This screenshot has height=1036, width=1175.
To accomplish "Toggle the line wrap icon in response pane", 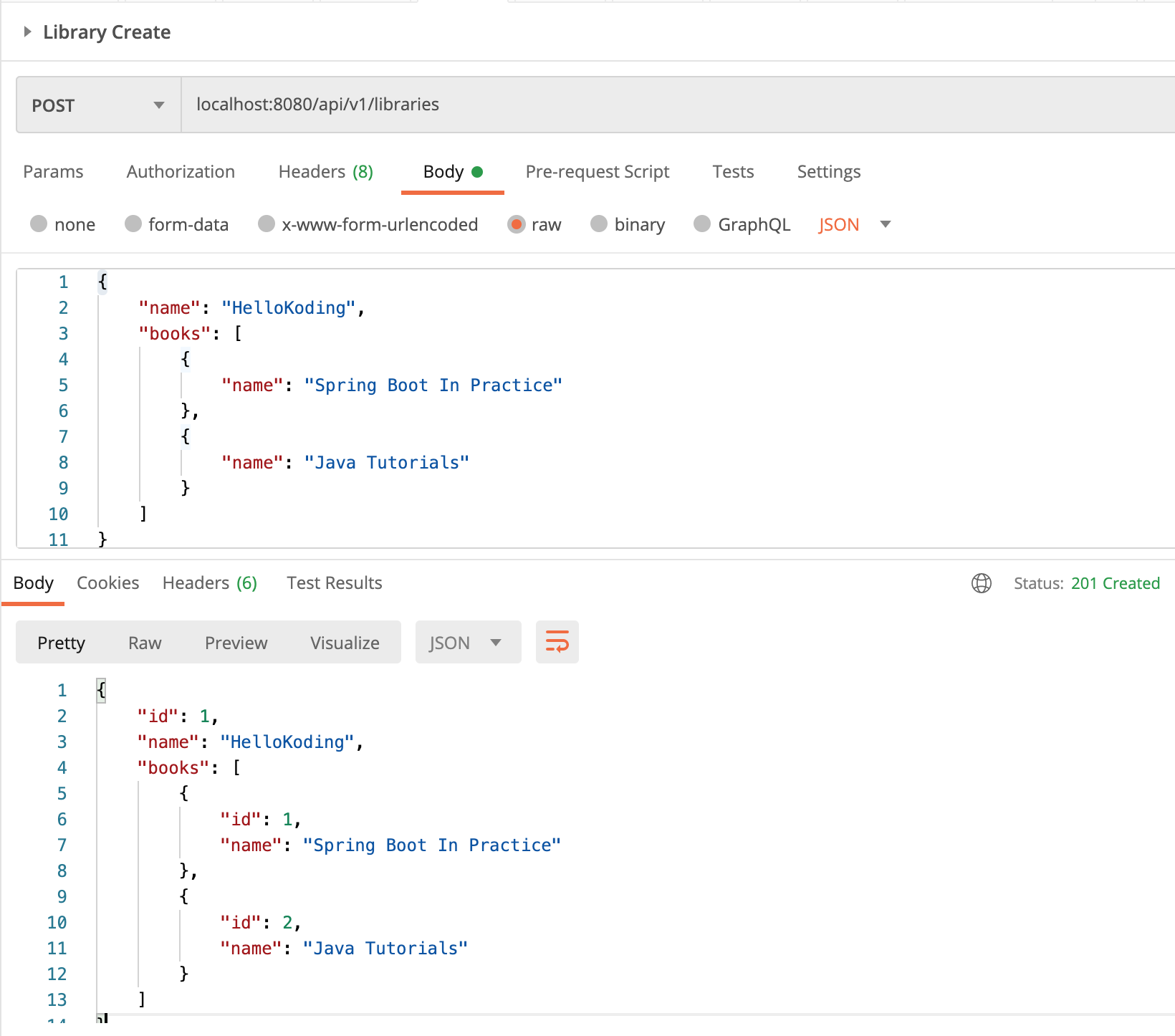I will (x=557, y=641).
